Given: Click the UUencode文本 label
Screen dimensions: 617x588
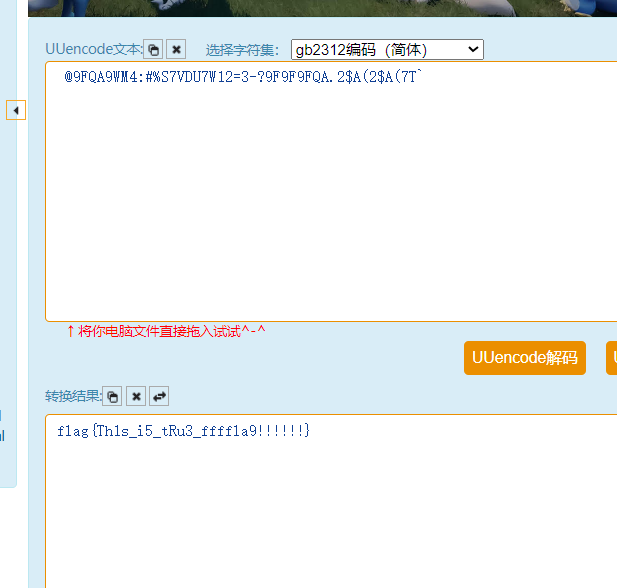Looking at the screenshot, I should pos(94,49).
